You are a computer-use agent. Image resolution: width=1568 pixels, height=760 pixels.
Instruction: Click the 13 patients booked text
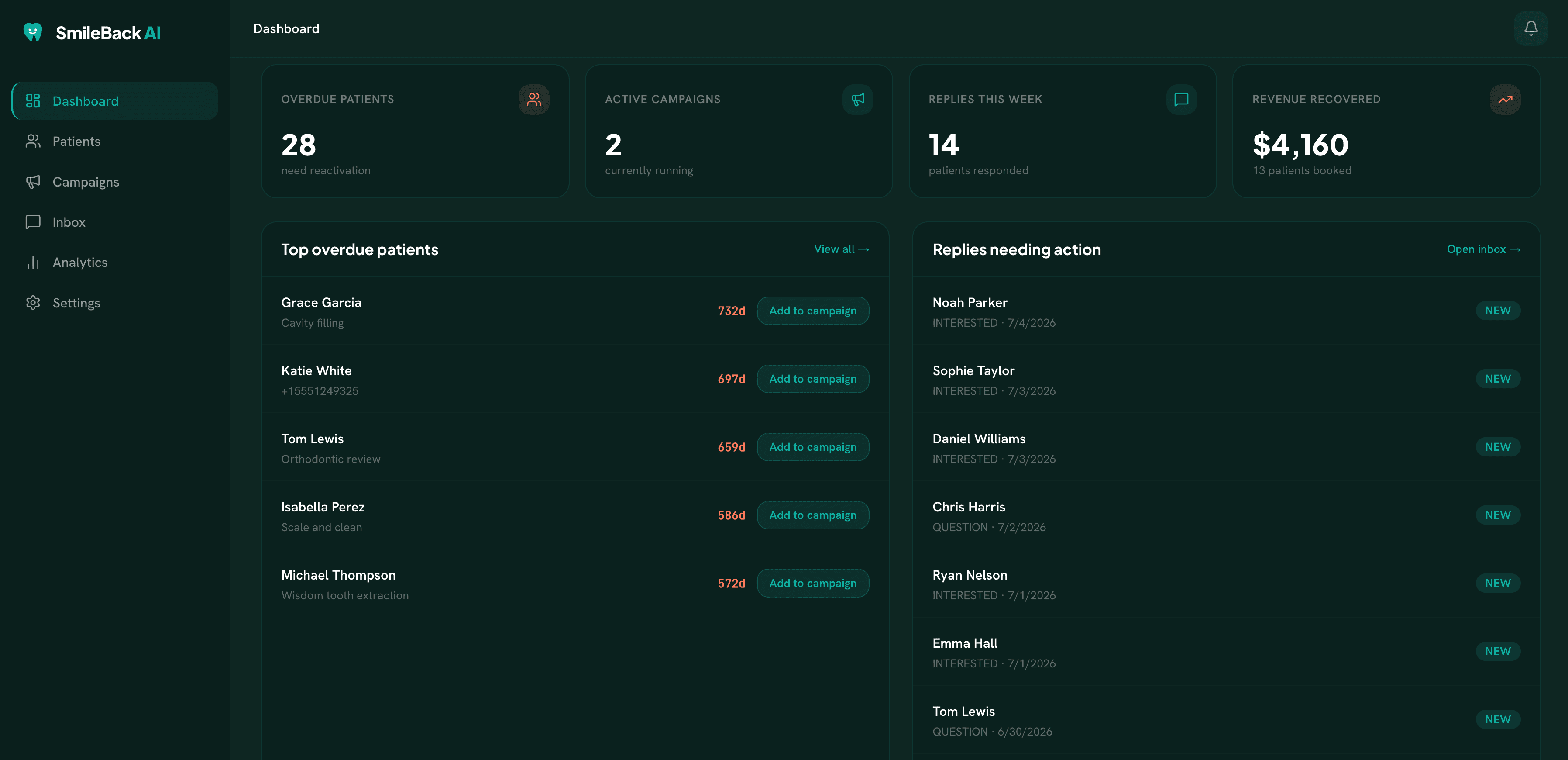point(1302,170)
